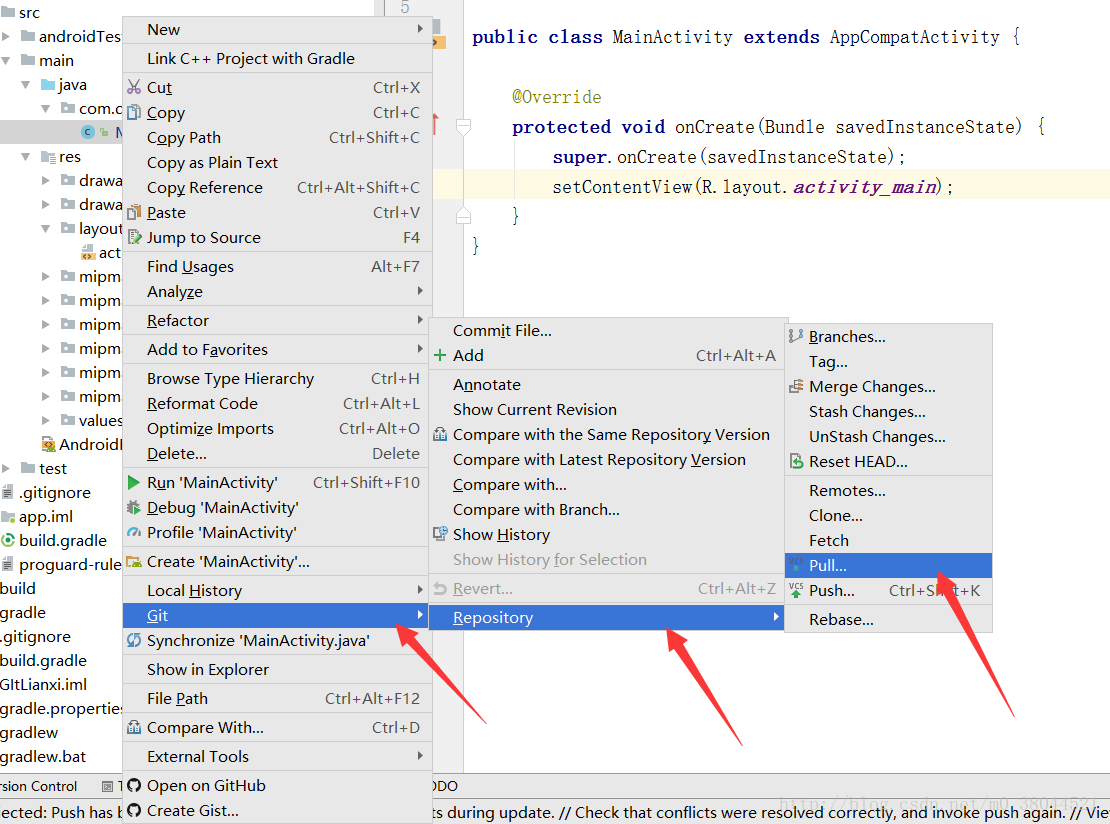The image size is (1110, 824).
Task: Expand the test folder
Action: coord(6,469)
